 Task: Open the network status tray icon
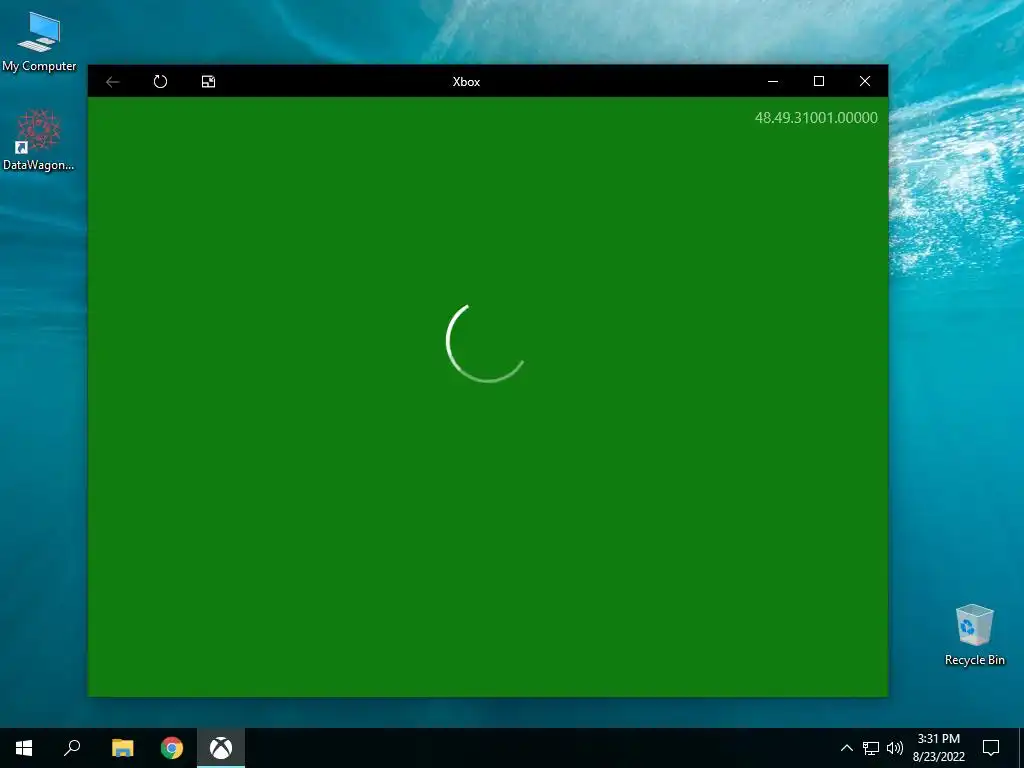click(x=871, y=748)
